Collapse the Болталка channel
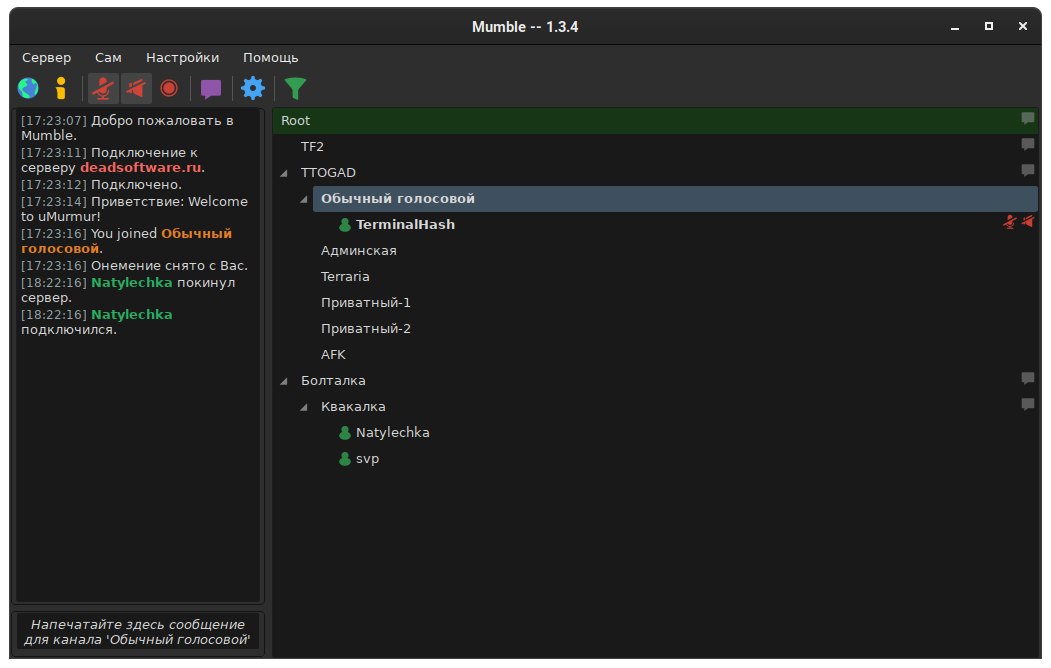The image size is (1051, 668). pos(284,381)
